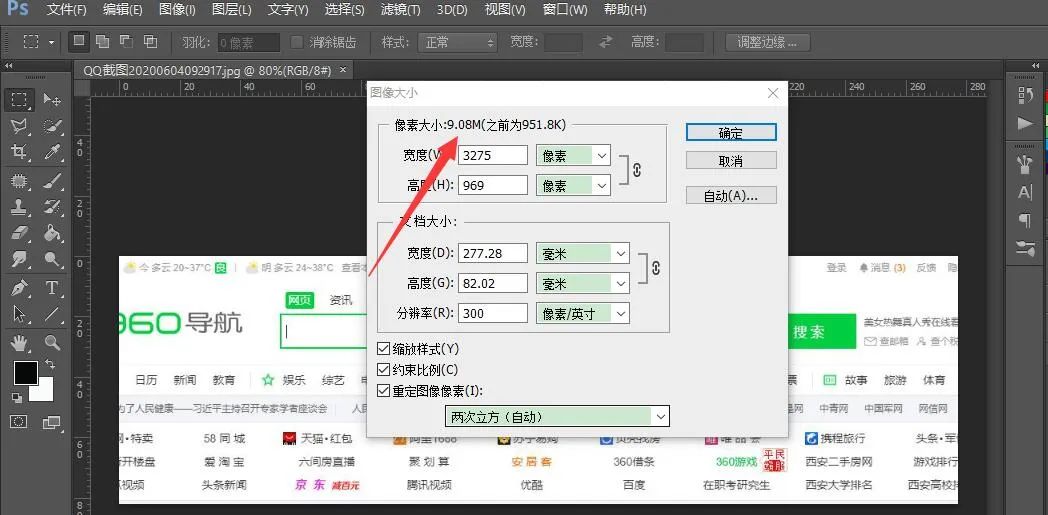Open the Paragraph panel icon
The image size is (1048, 515).
point(1025,220)
